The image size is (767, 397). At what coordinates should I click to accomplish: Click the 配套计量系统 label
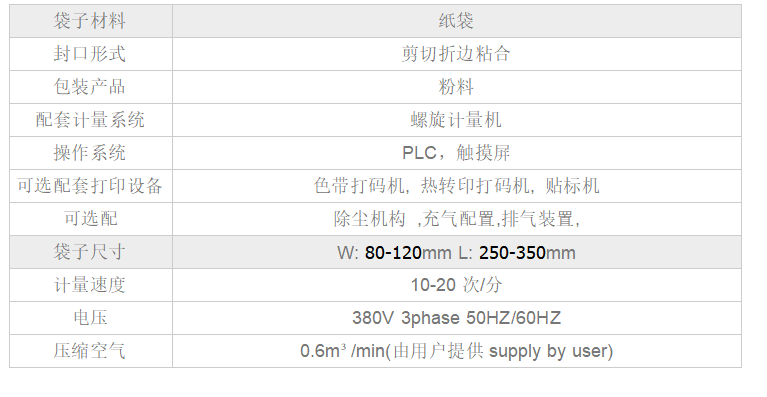click(x=90, y=120)
